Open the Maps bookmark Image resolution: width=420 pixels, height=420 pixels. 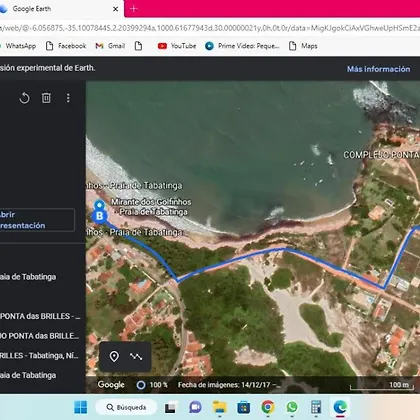point(303,46)
